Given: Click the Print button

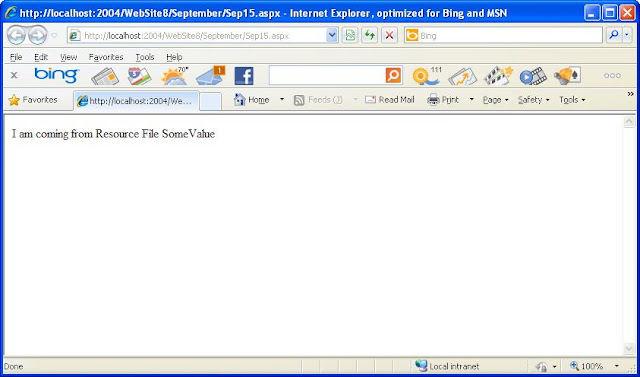Looking at the screenshot, I should point(443,100).
